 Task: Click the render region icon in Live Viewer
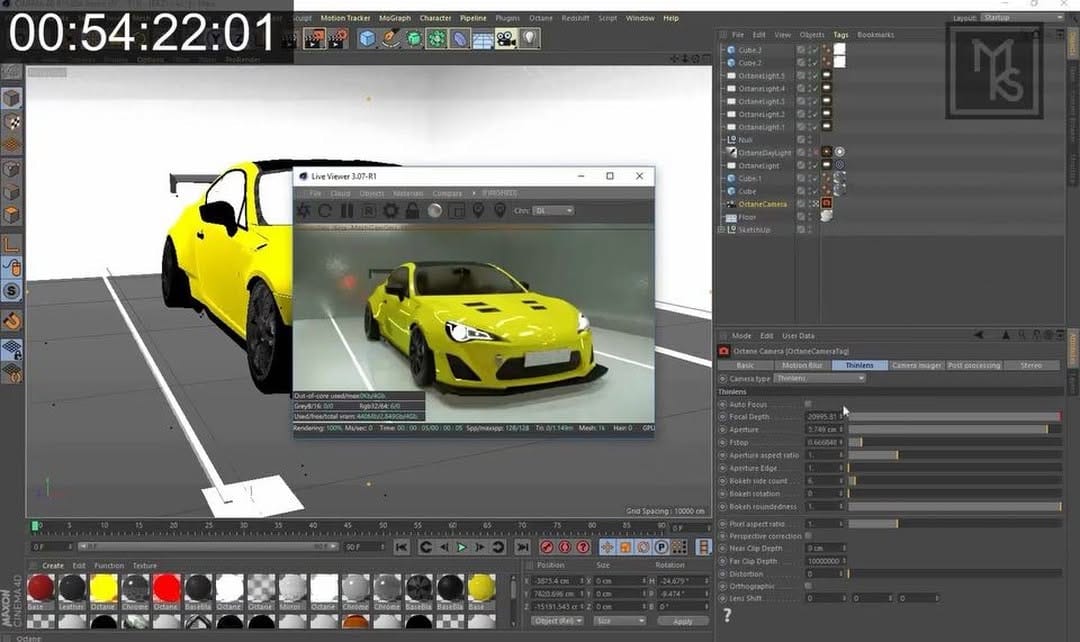pyautogui.click(x=456, y=211)
